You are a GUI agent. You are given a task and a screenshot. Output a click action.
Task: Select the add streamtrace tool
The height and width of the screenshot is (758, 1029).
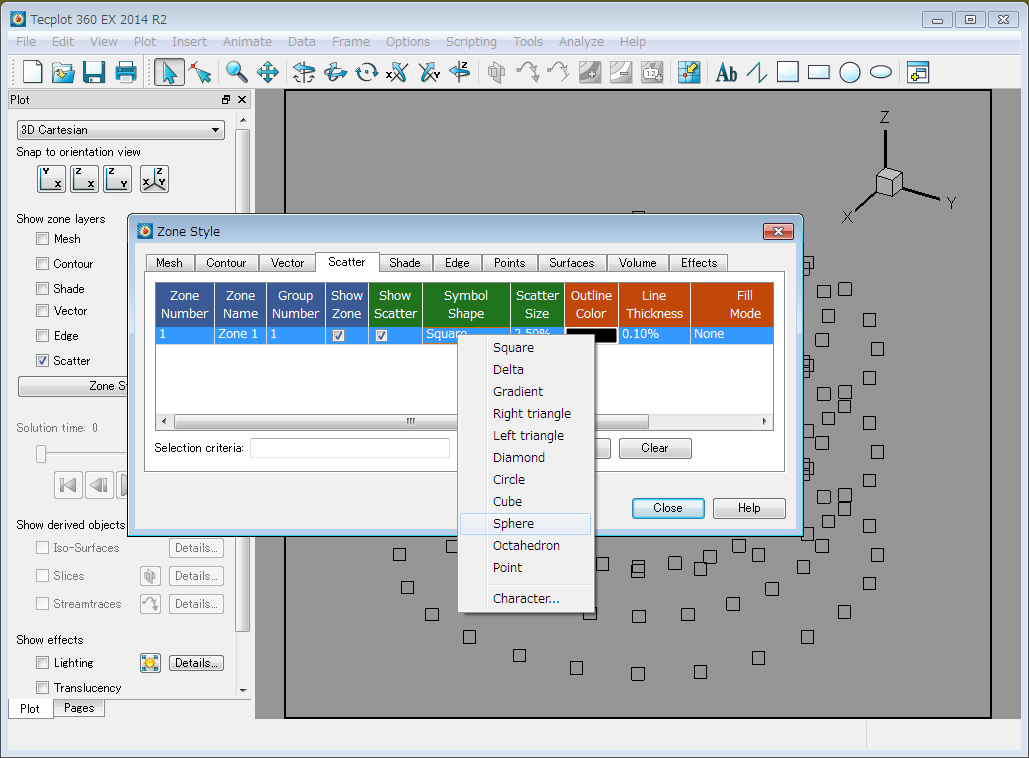pos(528,72)
